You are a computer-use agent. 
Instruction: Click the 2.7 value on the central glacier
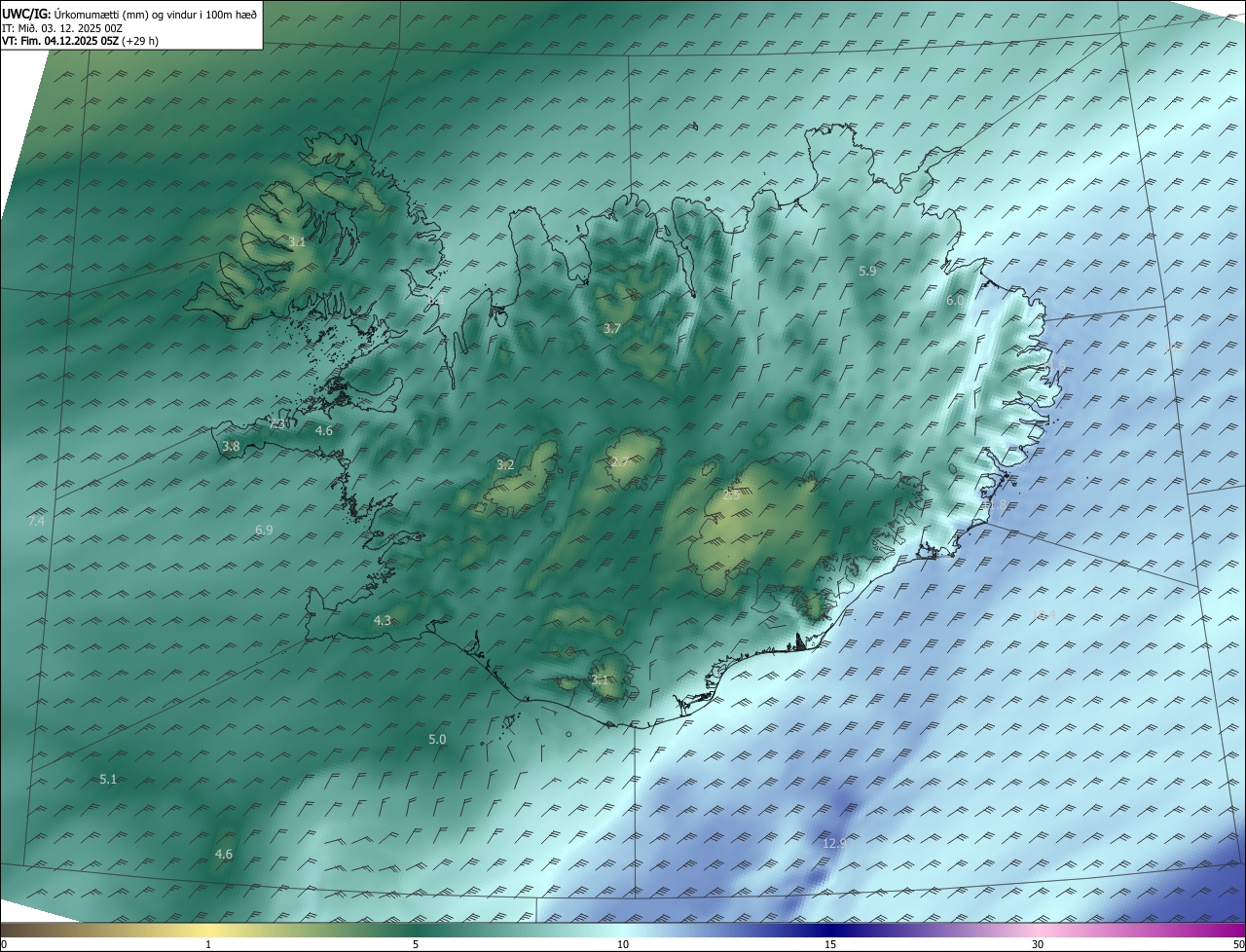click(619, 461)
